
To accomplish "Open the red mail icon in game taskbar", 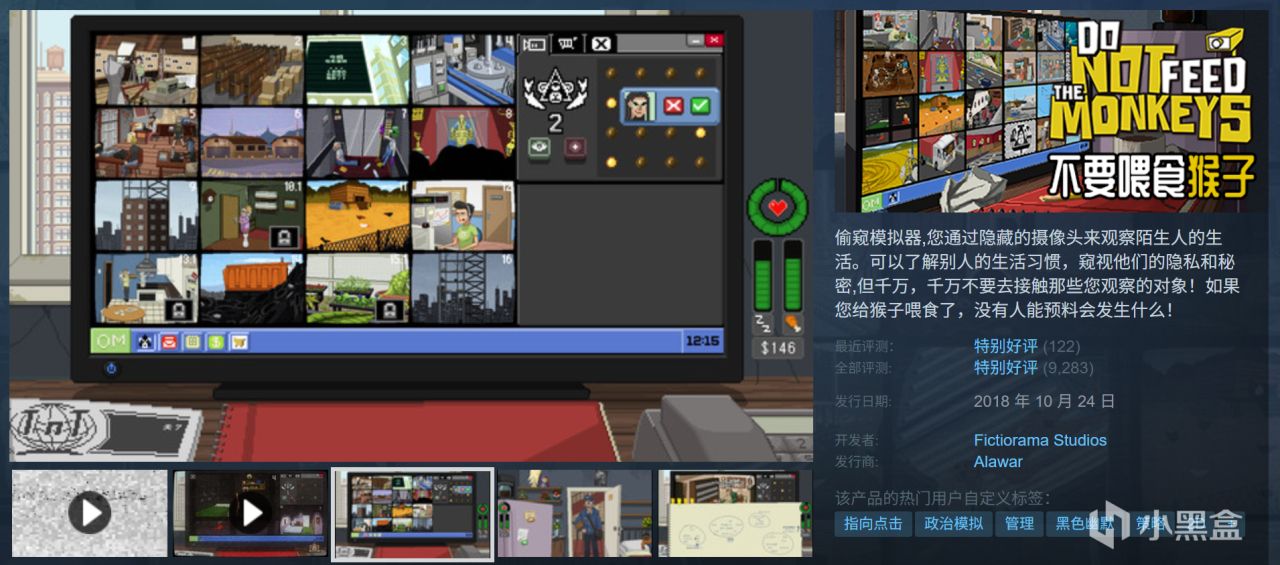I will 168,342.
